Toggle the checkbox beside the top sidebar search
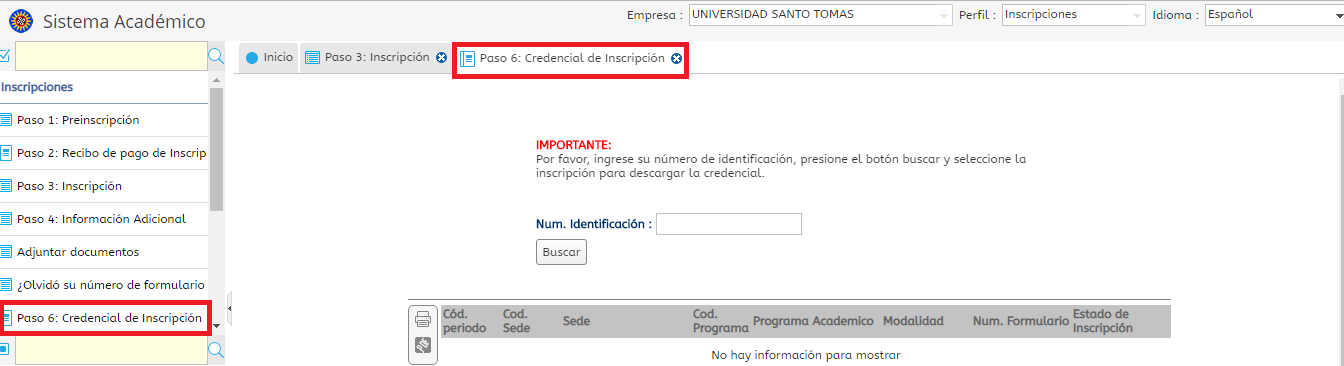This screenshot has width=1344, height=366. [x=5, y=56]
